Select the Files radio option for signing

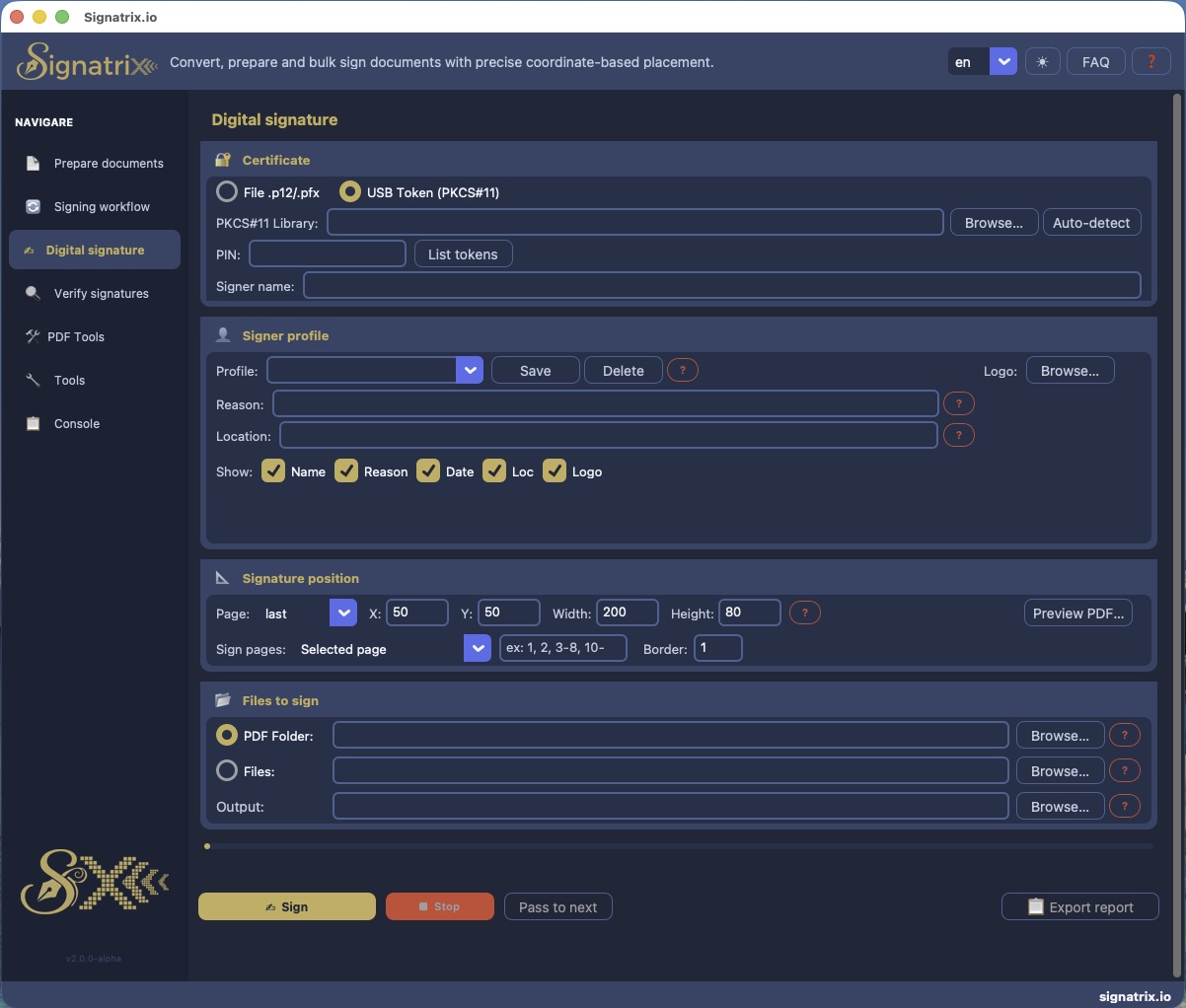(x=225, y=770)
